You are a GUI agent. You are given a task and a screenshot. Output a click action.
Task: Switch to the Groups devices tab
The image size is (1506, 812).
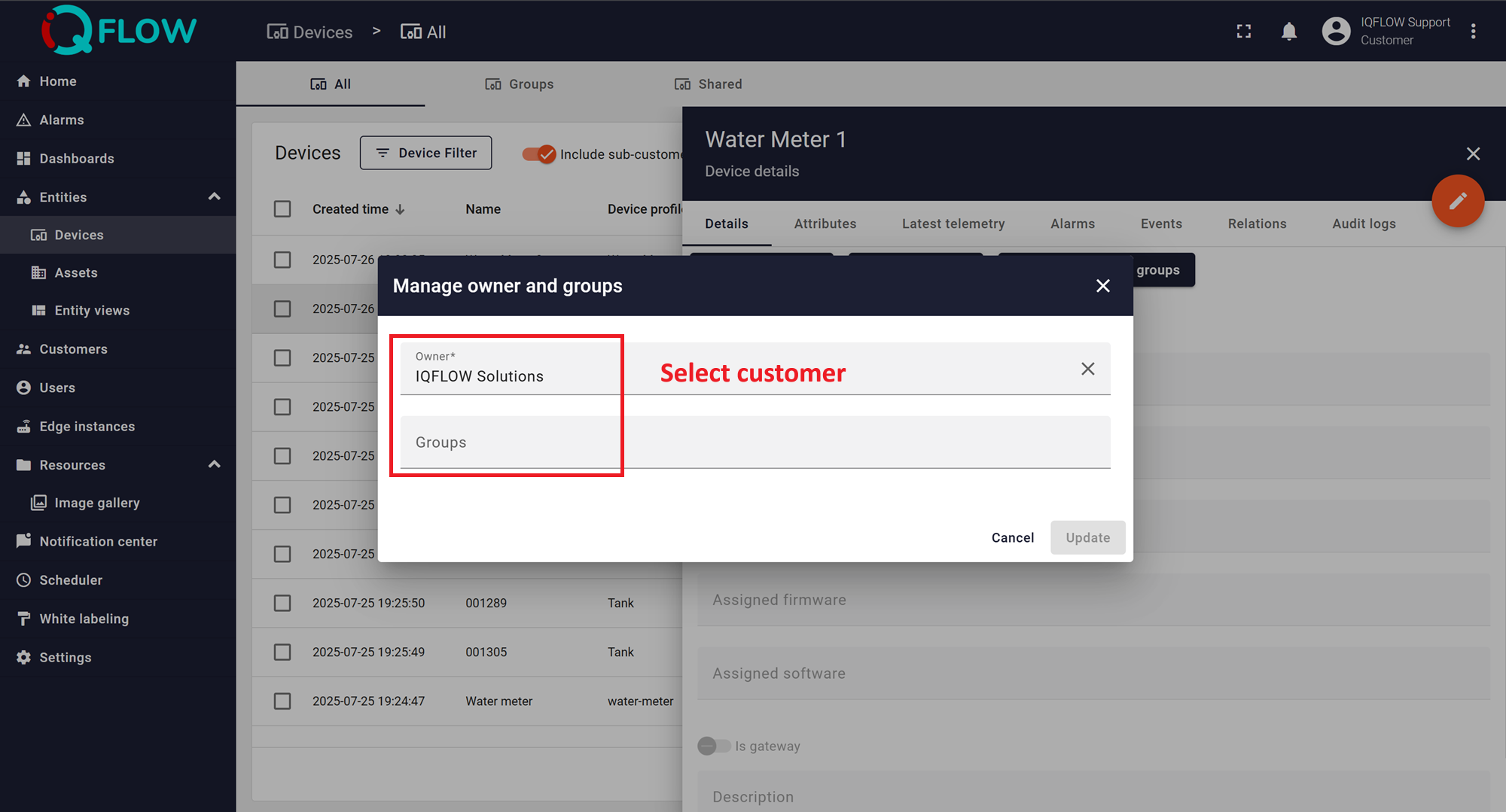tap(520, 84)
